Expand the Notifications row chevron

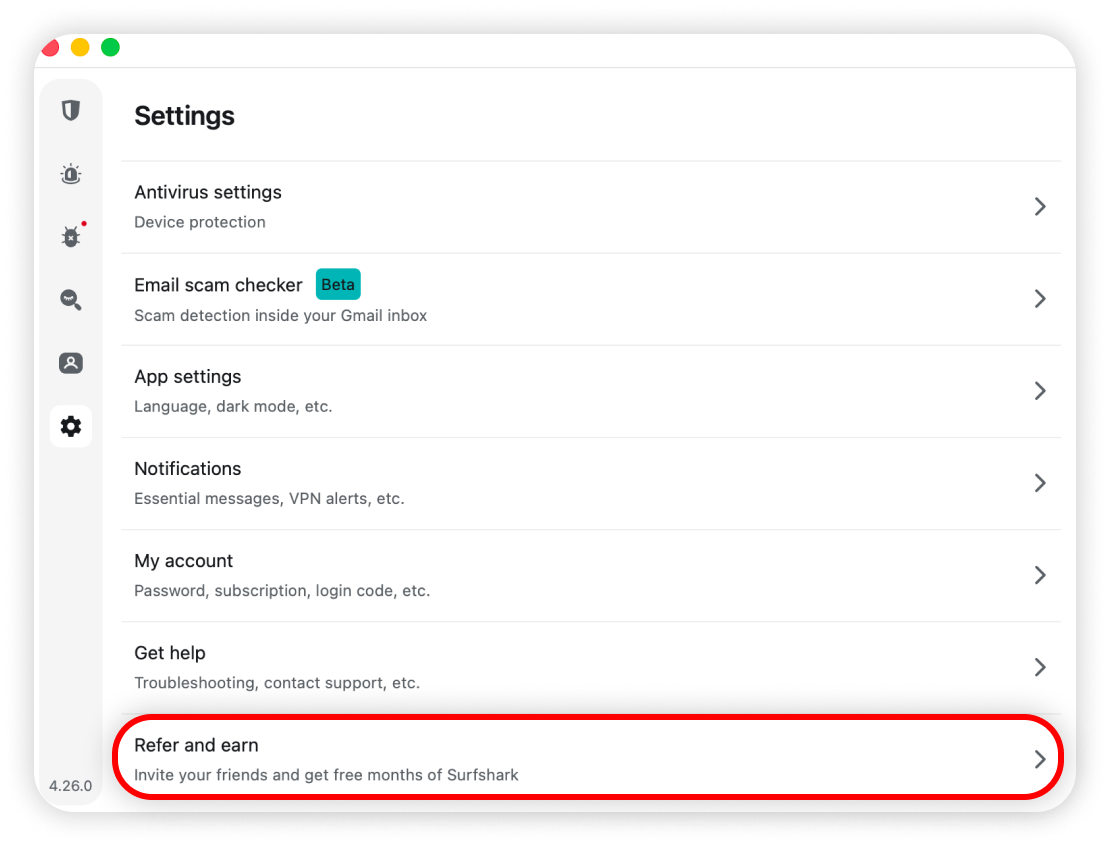pyautogui.click(x=1040, y=483)
